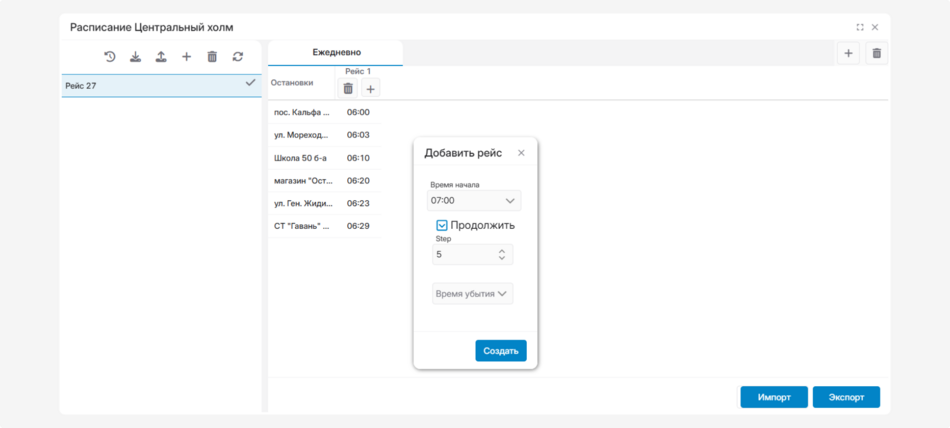The width and height of the screenshot is (950, 428).
Task: Click the Экспорт button
Action: tap(846, 397)
